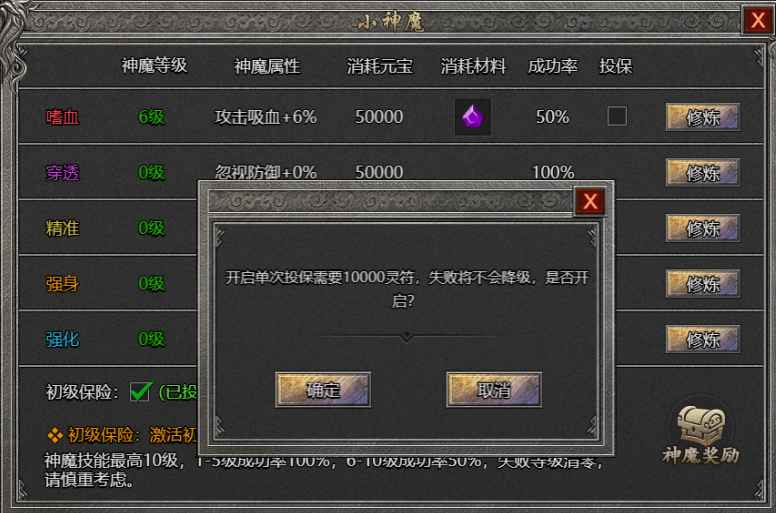The height and width of the screenshot is (513, 776).
Task: Cancel using the 取消 button
Action: 493,390
